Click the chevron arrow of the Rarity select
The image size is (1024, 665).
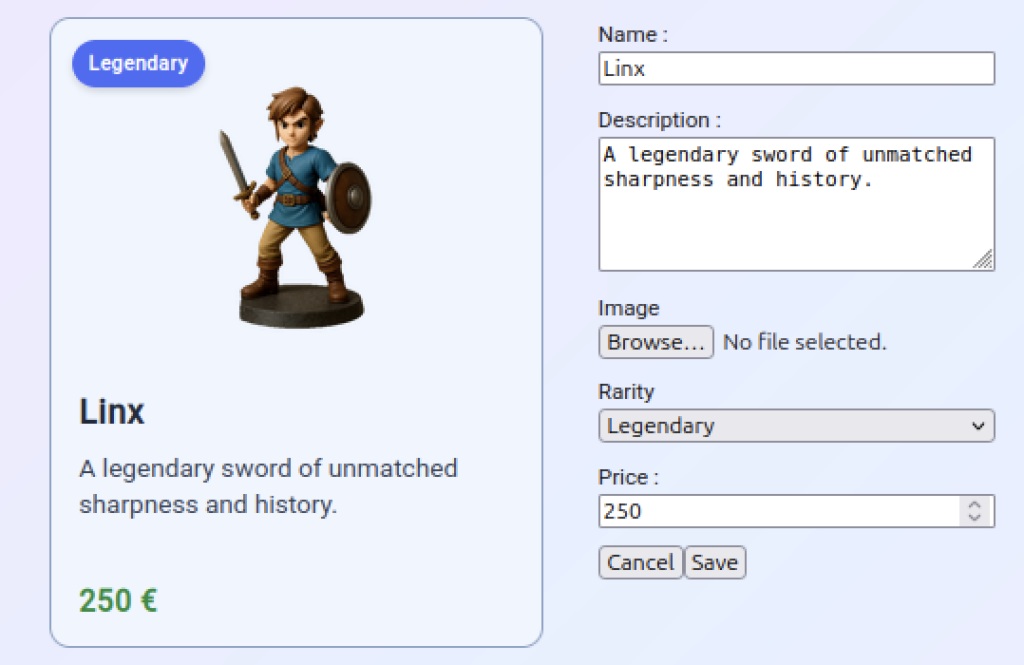pyautogui.click(x=978, y=426)
